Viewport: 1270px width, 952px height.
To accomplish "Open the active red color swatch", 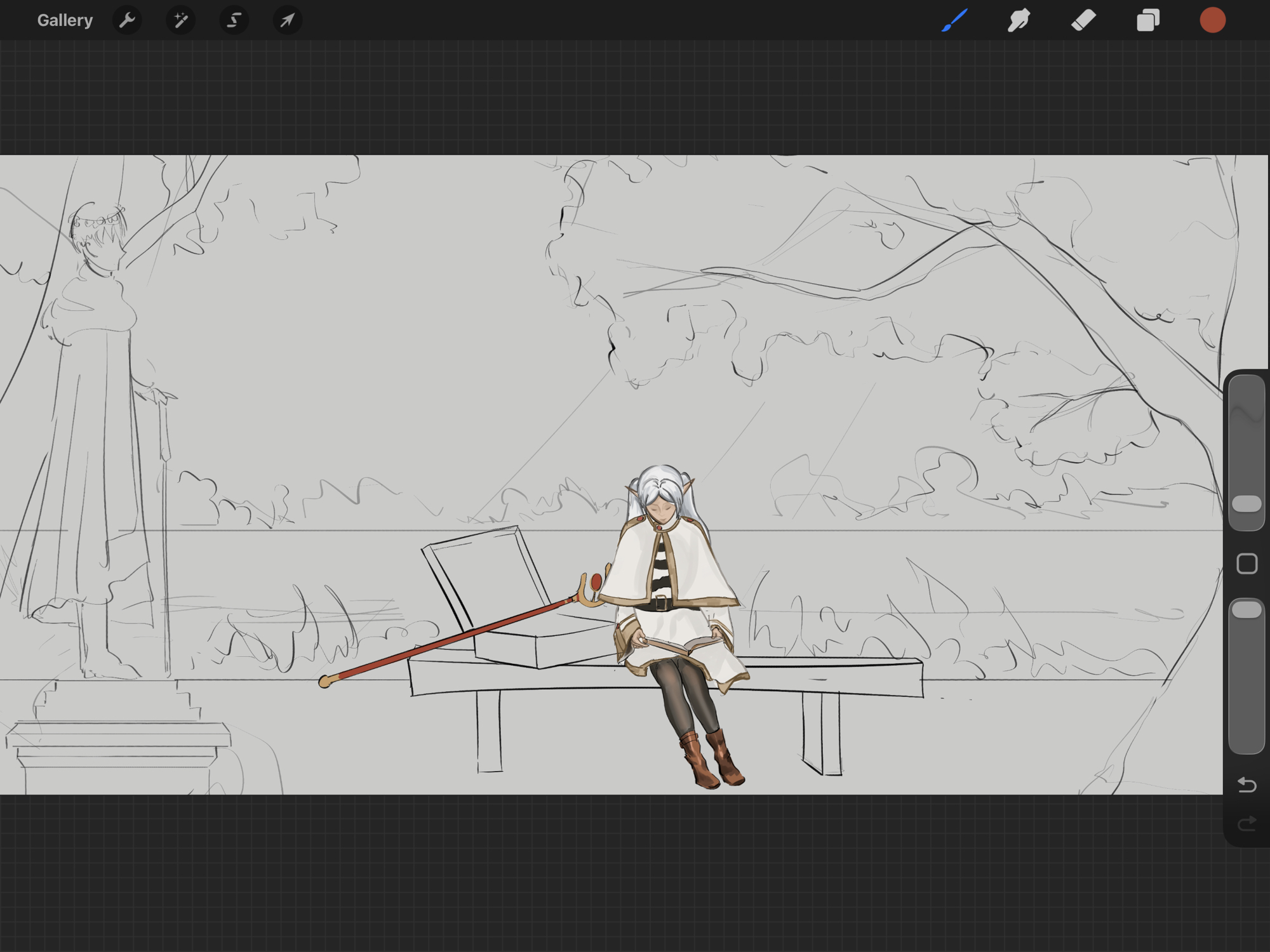I will click(1212, 20).
